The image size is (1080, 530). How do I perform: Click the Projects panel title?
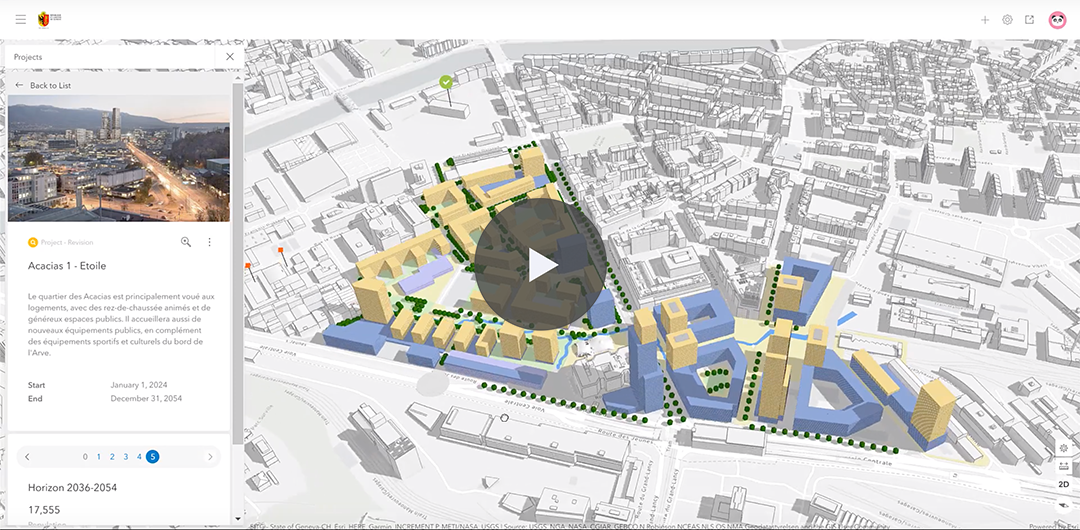28,57
